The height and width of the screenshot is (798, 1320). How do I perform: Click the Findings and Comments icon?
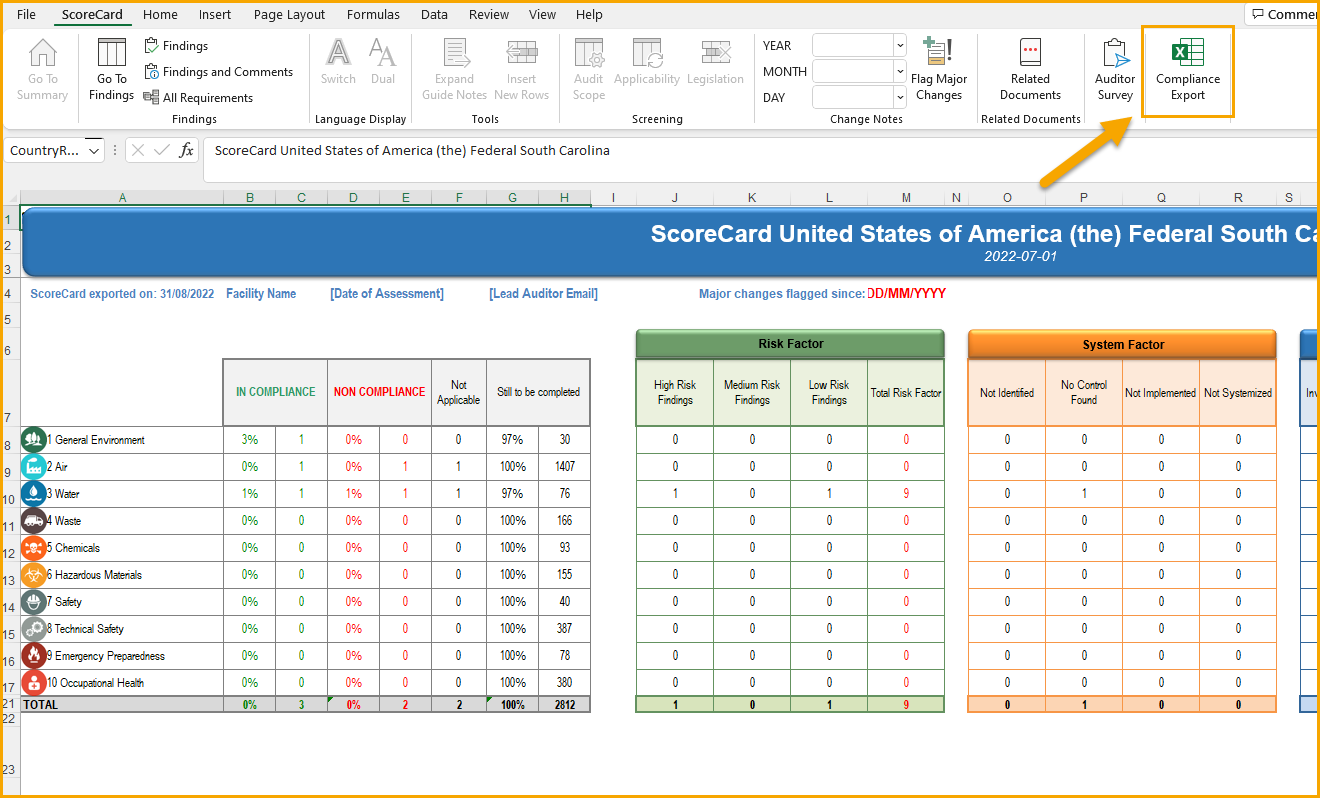coord(219,71)
